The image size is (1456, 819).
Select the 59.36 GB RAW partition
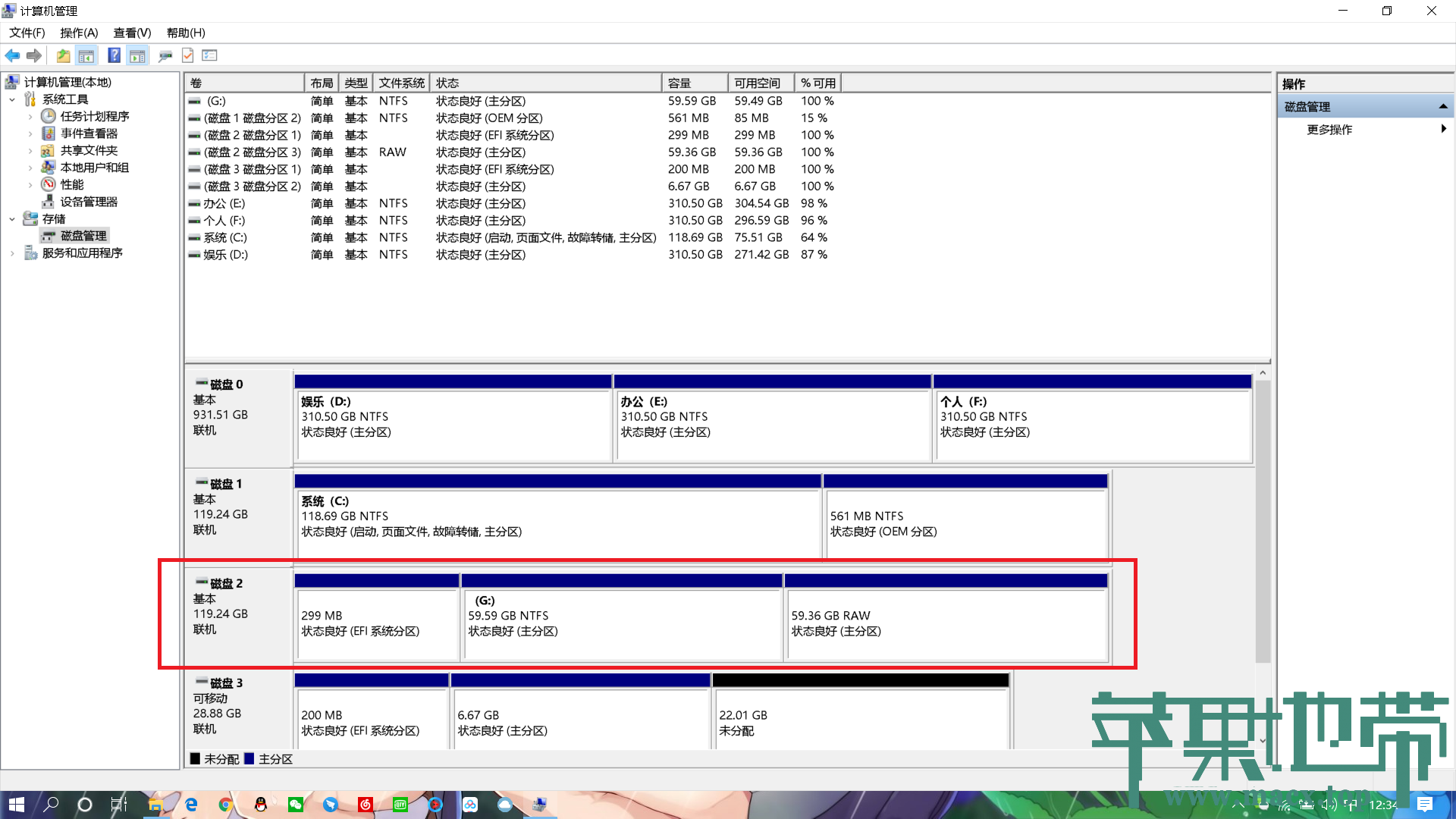point(946,623)
